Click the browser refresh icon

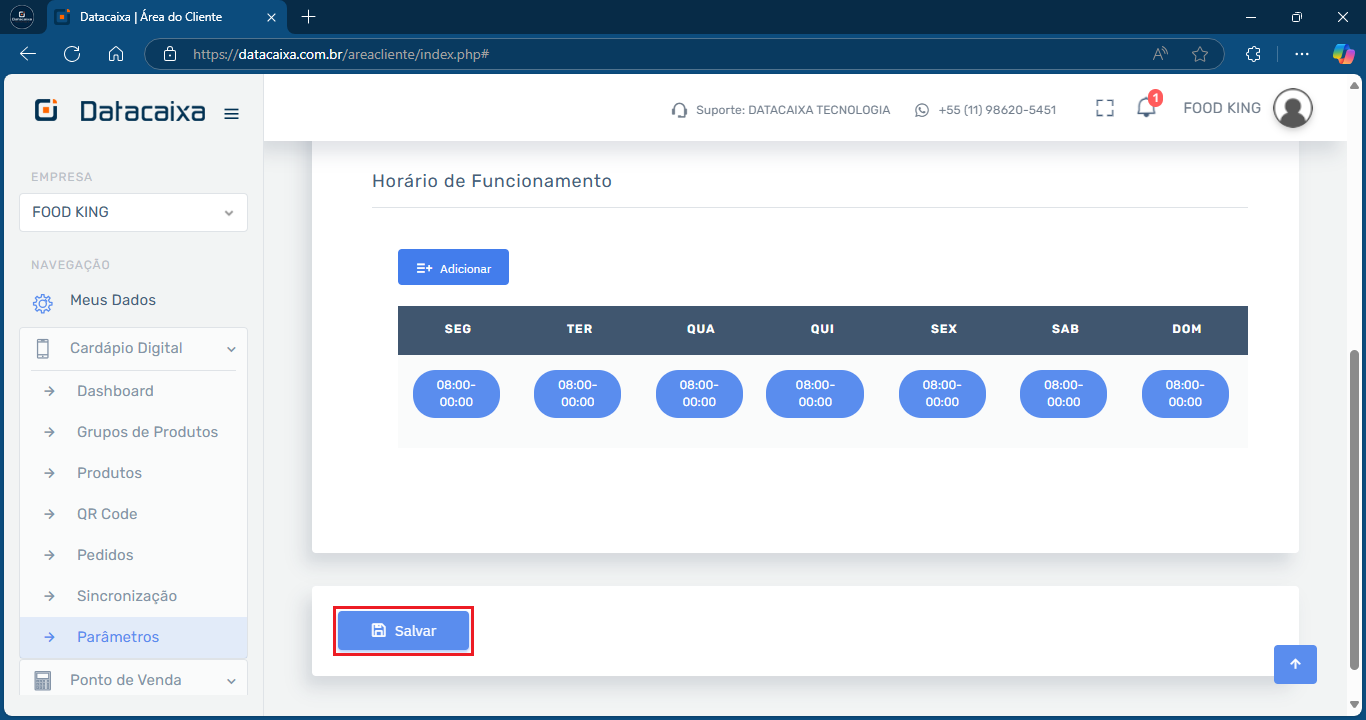pos(72,54)
